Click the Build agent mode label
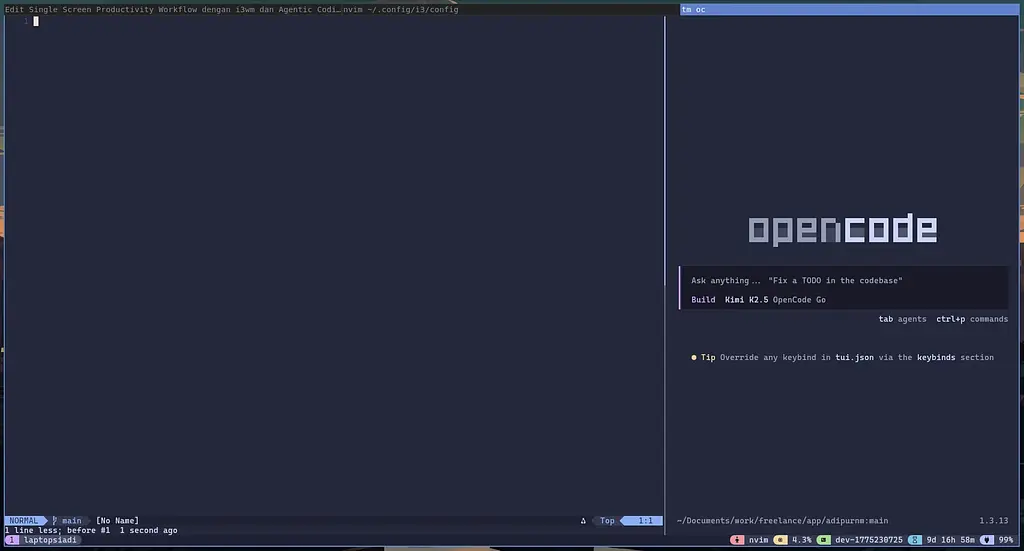Image resolution: width=1024 pixels, height=551 pixels. [703, 300]
